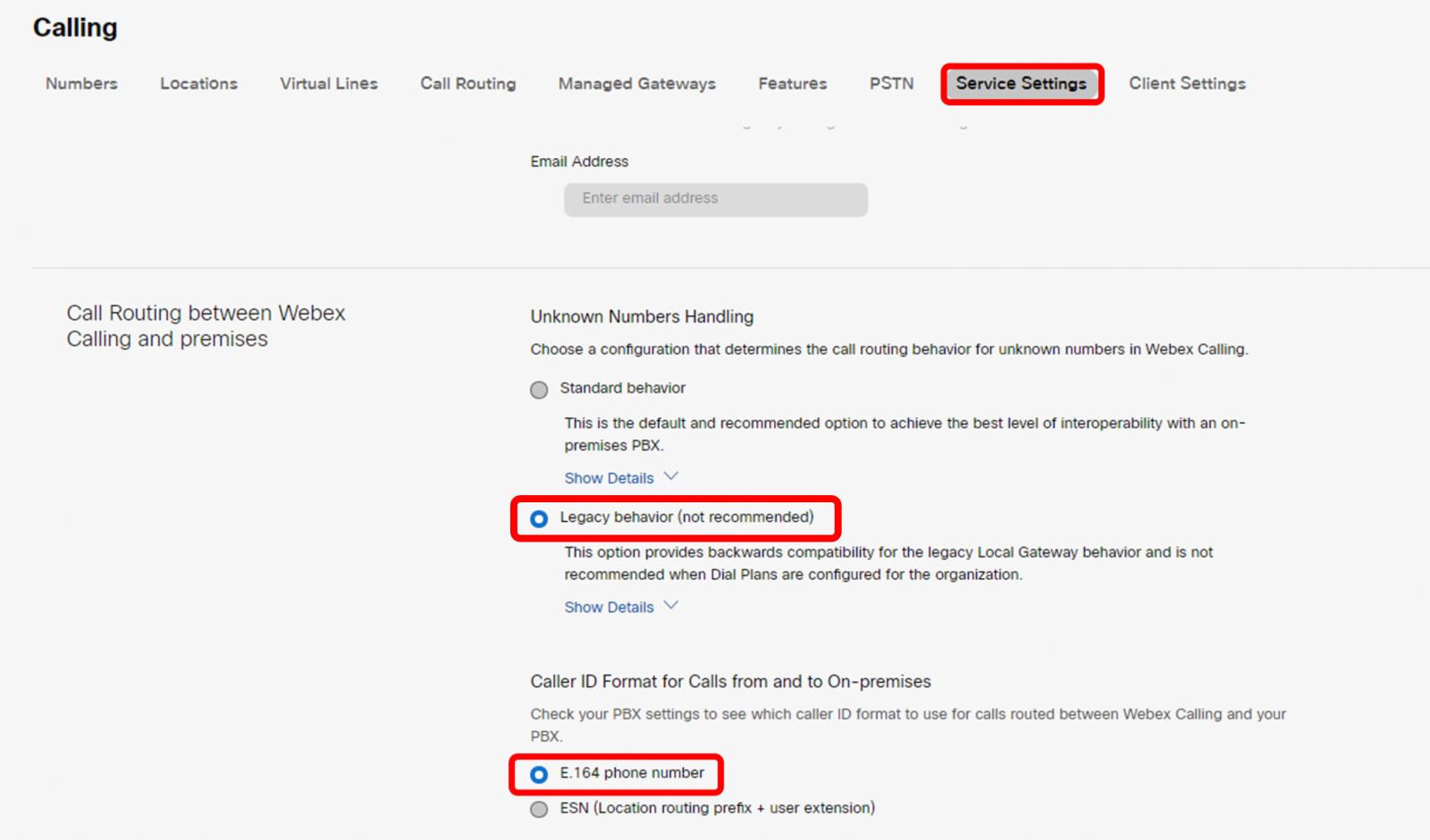
Task: Select ESN location routing prefix option
Action: point(539,810)
